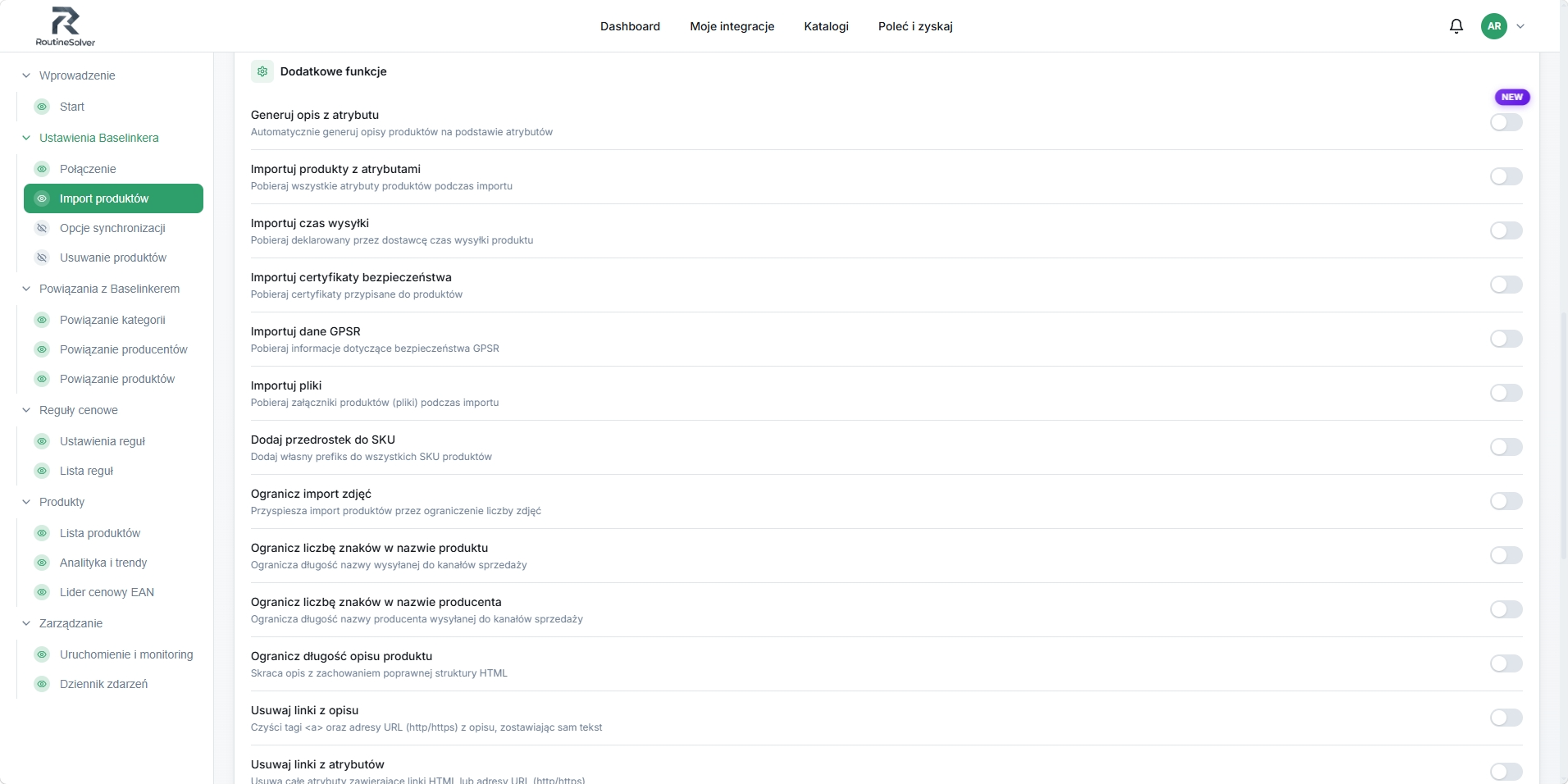This screenshot has height=784, width=1568.
Task: Toggle Importuj produkty z atrybutami
Action: 1506,176
